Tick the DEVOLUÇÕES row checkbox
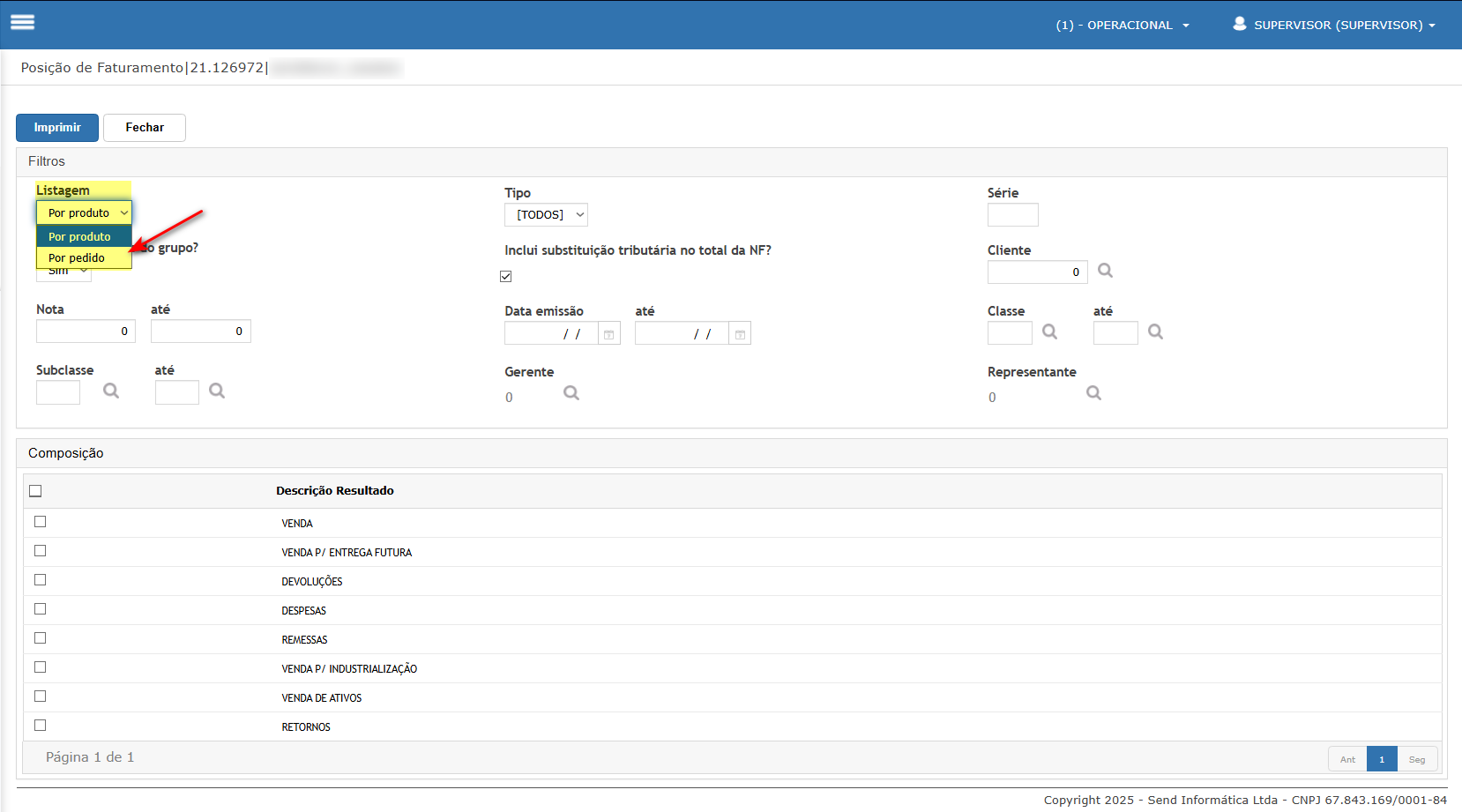Image resolution: width=1462 pixels, height=812 pixels. click(40, 580)
